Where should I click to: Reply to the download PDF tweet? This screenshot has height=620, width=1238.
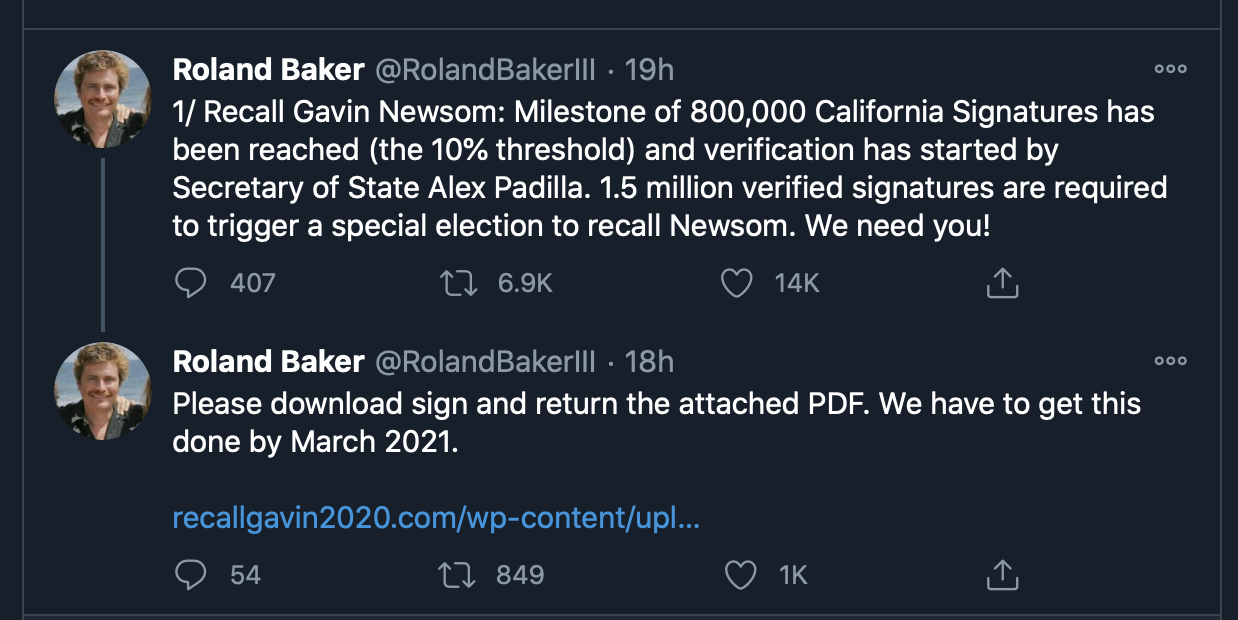pyautogui.click(x=190, y=575)
